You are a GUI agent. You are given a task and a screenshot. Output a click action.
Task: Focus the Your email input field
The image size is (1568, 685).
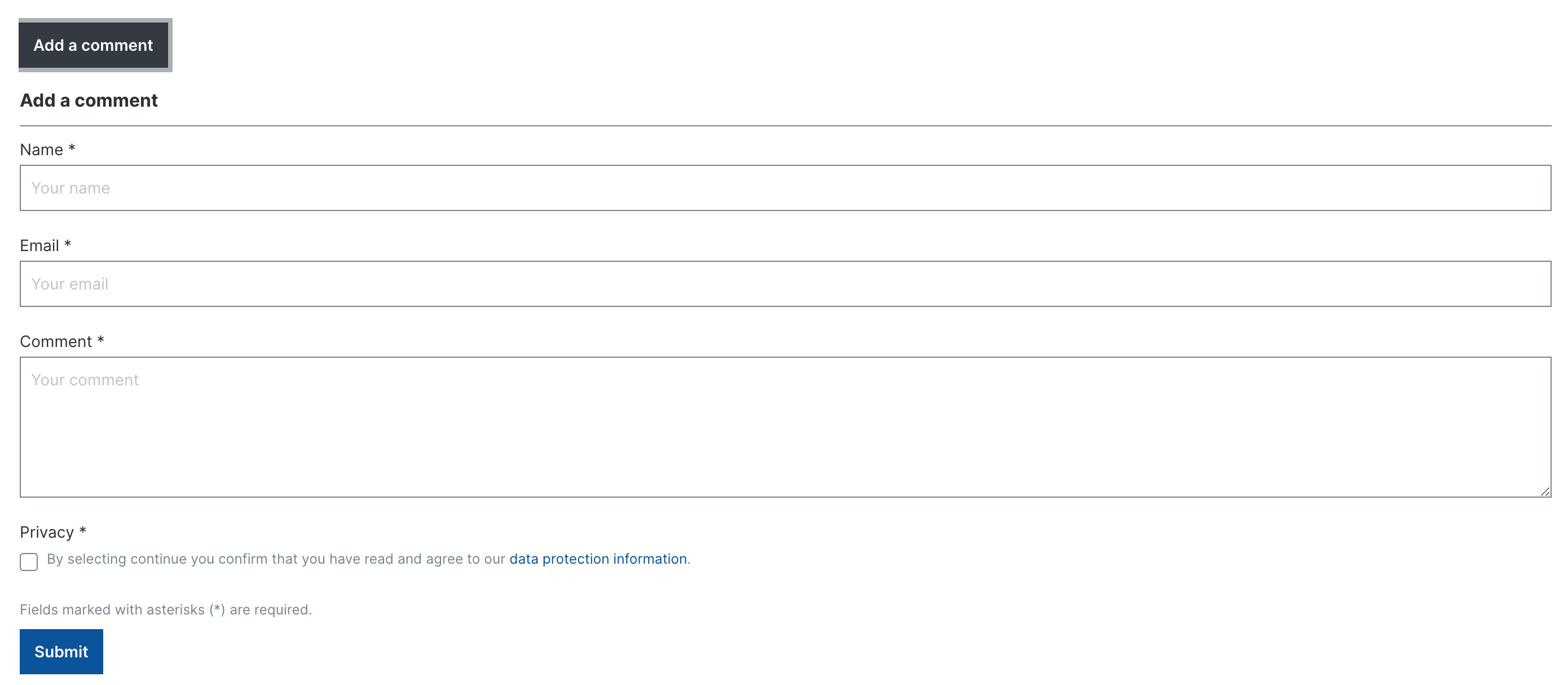point(785,284)
